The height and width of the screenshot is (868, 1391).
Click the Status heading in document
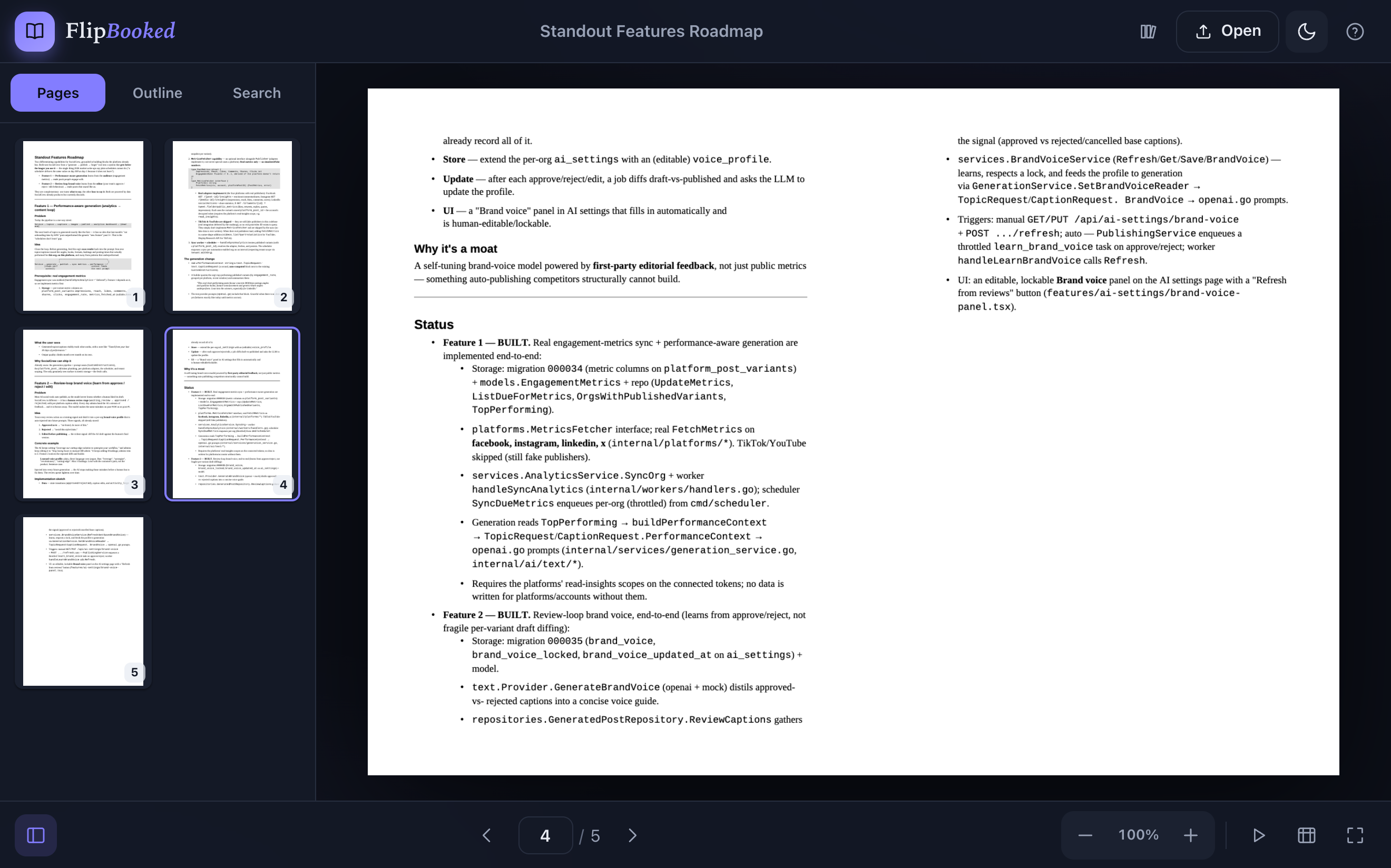pos(434,324)
